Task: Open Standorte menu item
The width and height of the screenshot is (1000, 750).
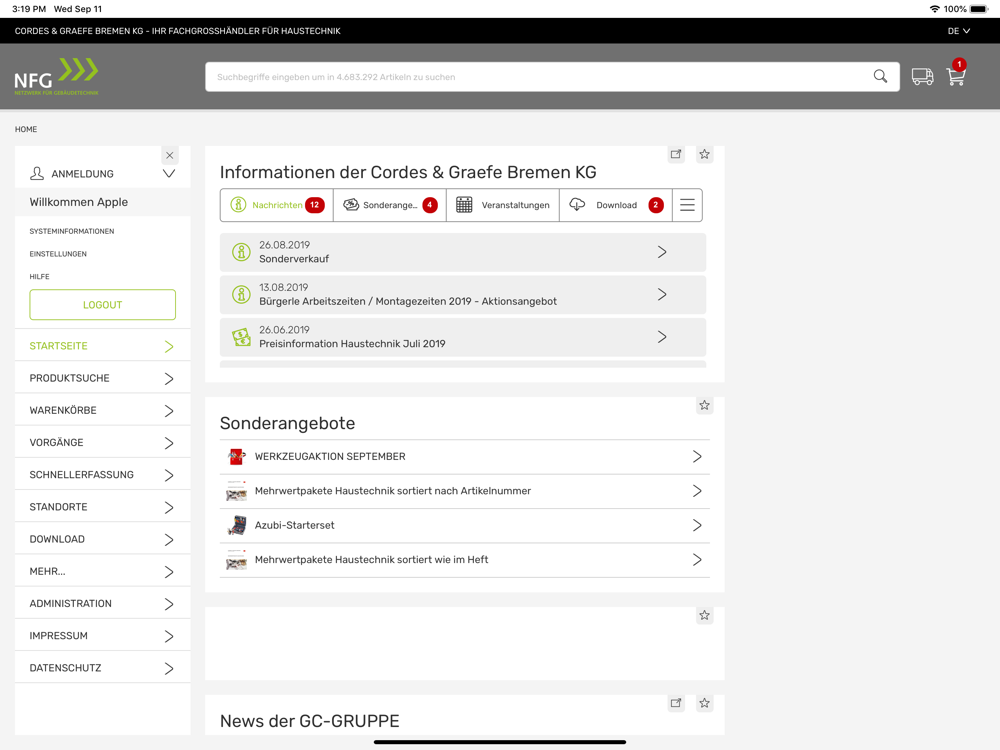Action: (102, 507)
